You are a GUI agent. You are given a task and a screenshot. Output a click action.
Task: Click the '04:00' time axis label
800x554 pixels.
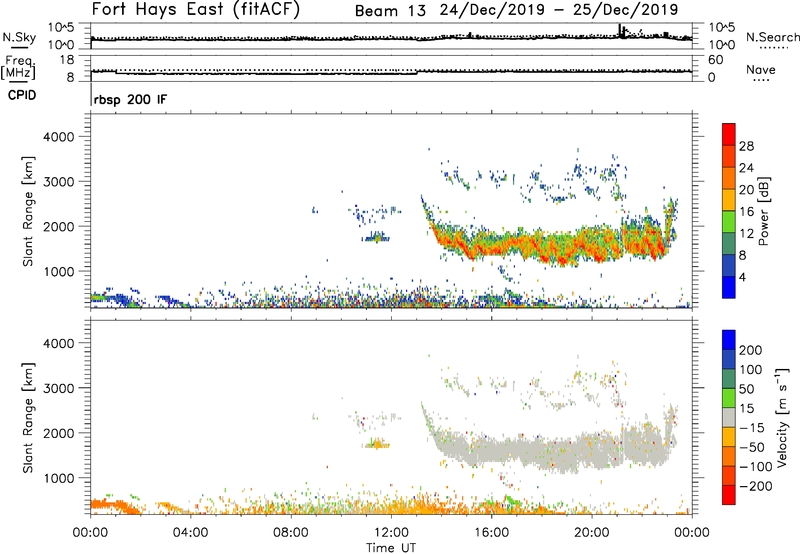190,532
